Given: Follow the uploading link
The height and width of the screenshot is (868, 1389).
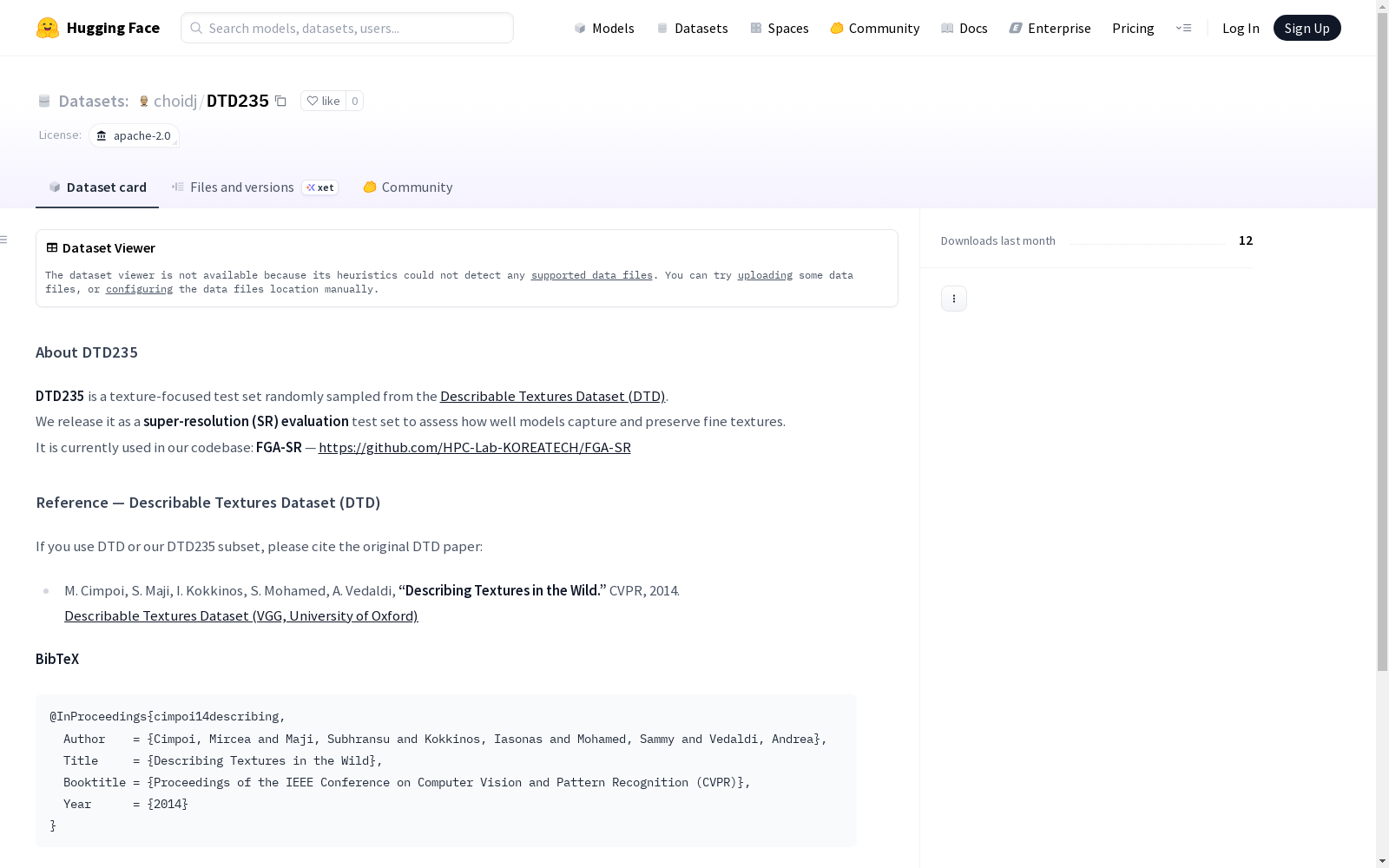Looking at the screenshot, I should tap(765, 275).
